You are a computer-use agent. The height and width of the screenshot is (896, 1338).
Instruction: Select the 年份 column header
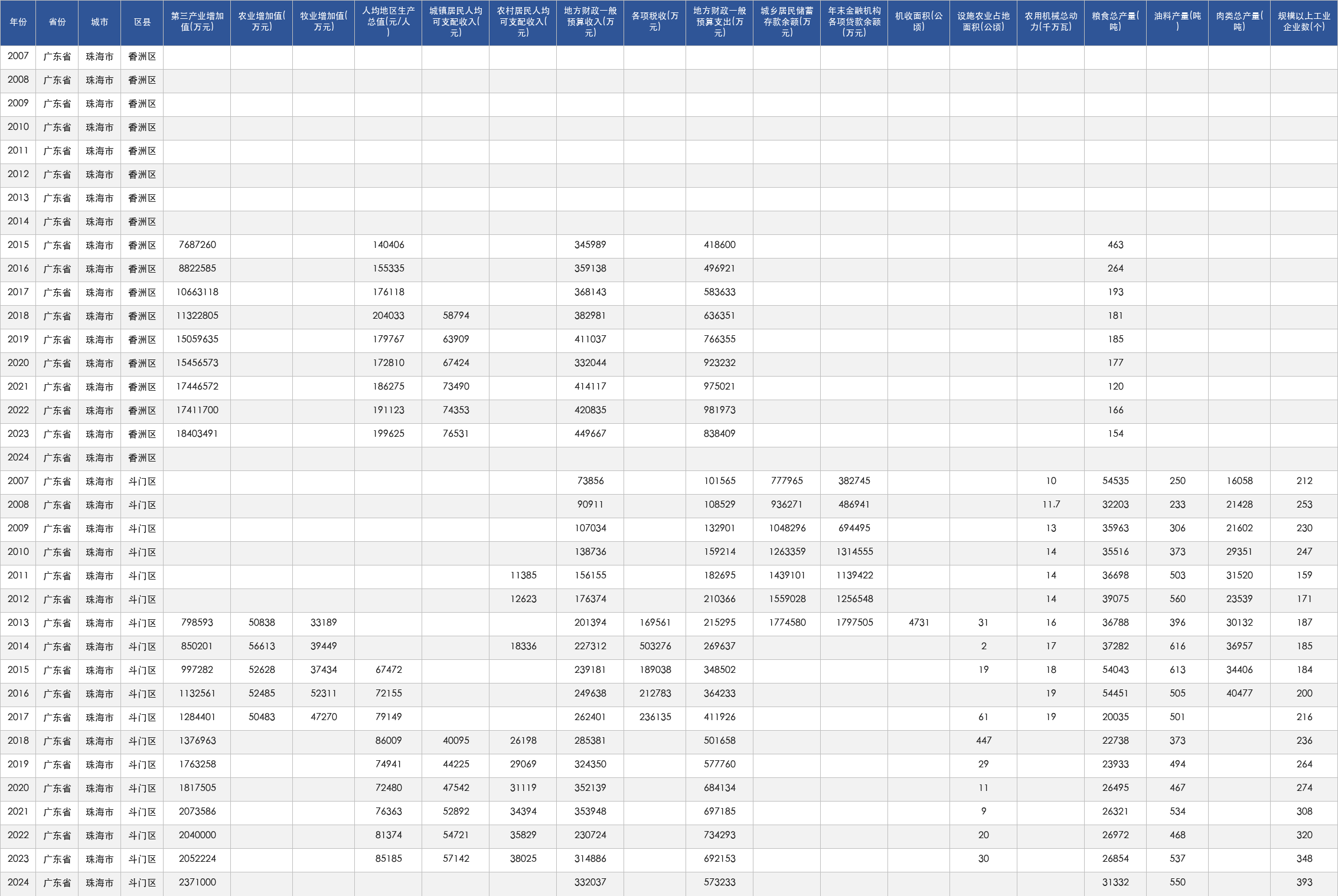[x=18, y=22]
